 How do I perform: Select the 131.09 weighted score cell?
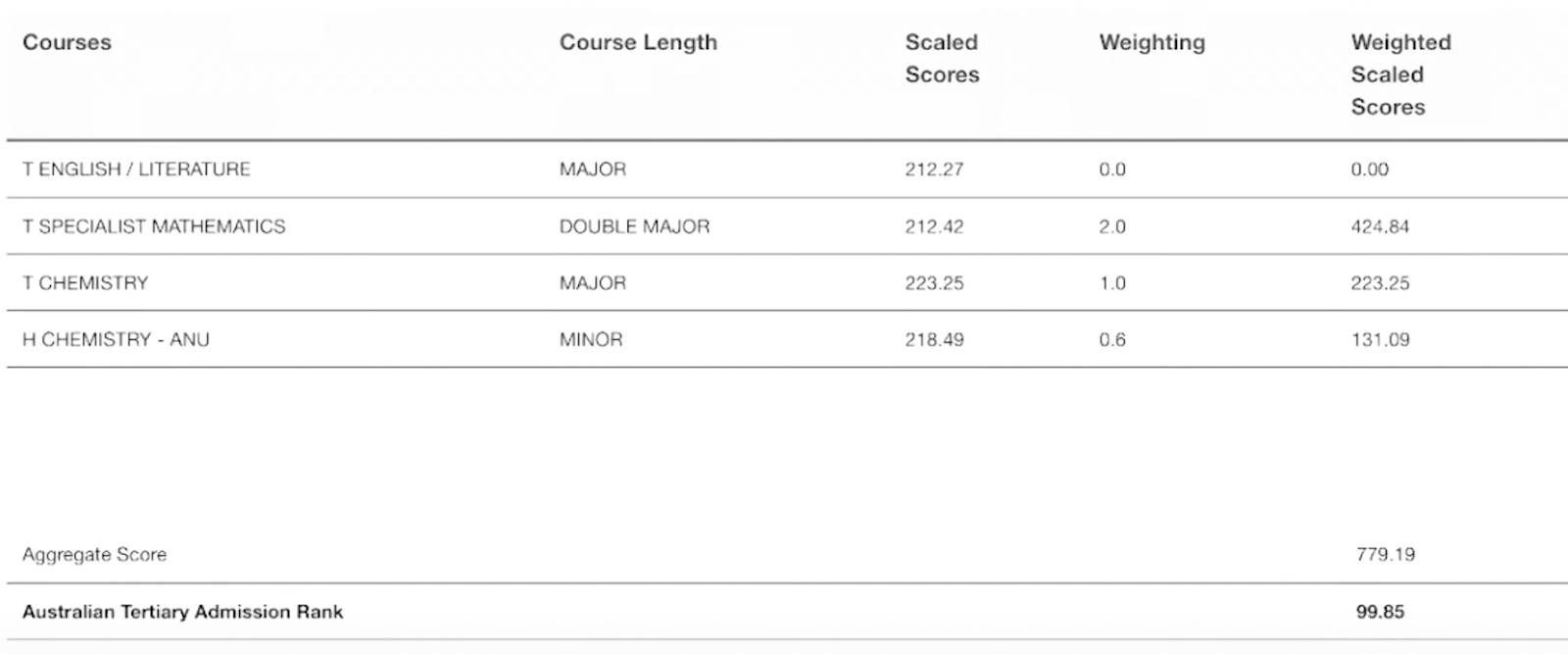(1380, 340)
